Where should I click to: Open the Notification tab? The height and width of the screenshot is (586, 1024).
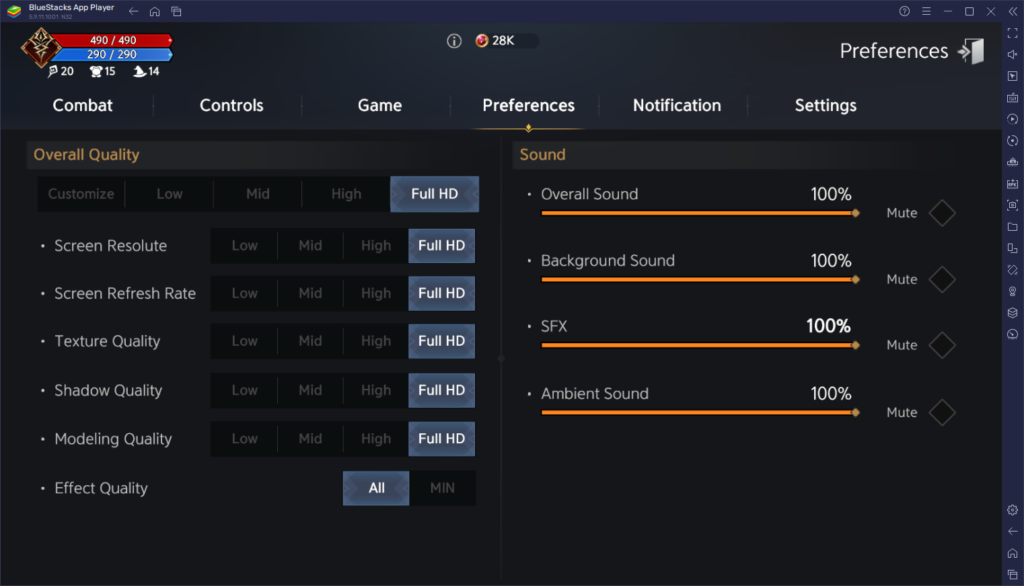pos(677,105)
